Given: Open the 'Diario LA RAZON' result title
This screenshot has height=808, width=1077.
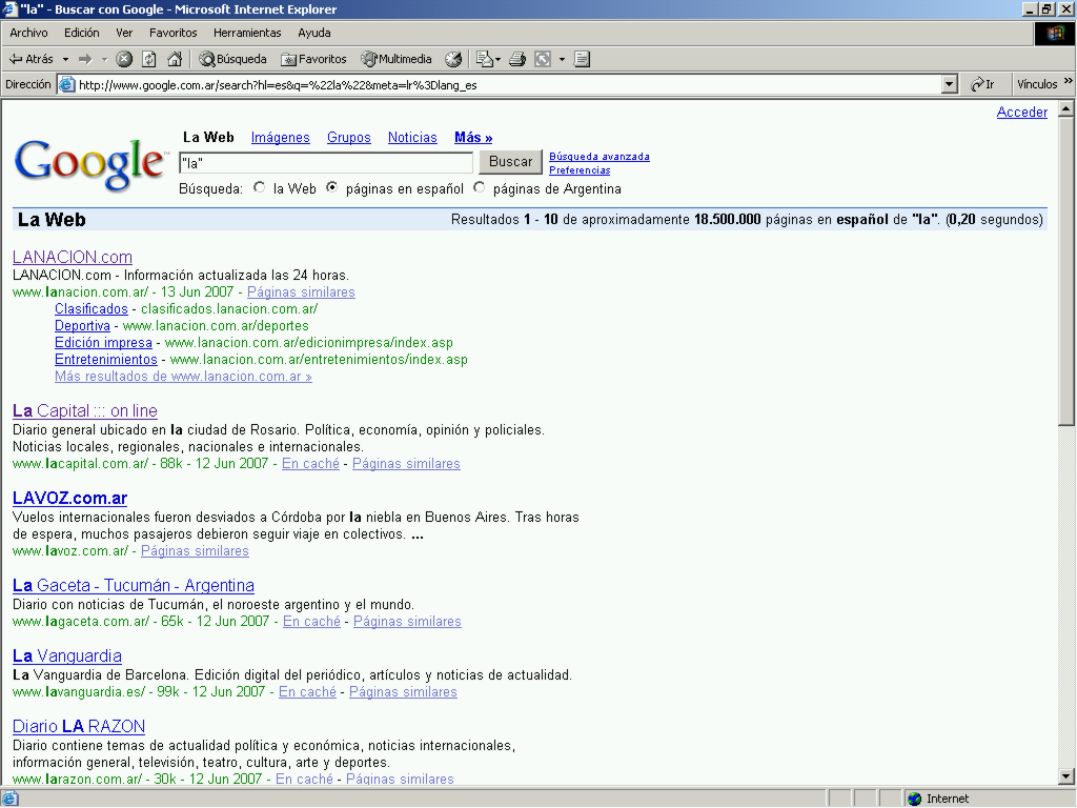Looking at the screenshot, I should (x=78, y=726).
